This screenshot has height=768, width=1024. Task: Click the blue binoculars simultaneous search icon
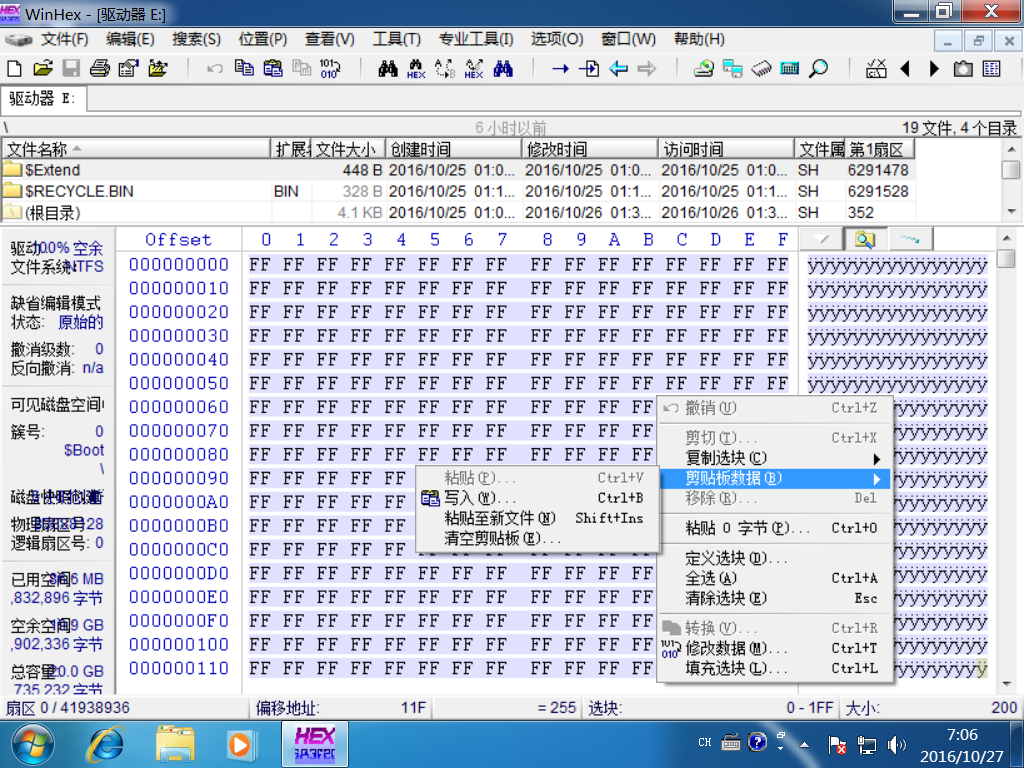[503, 68]
